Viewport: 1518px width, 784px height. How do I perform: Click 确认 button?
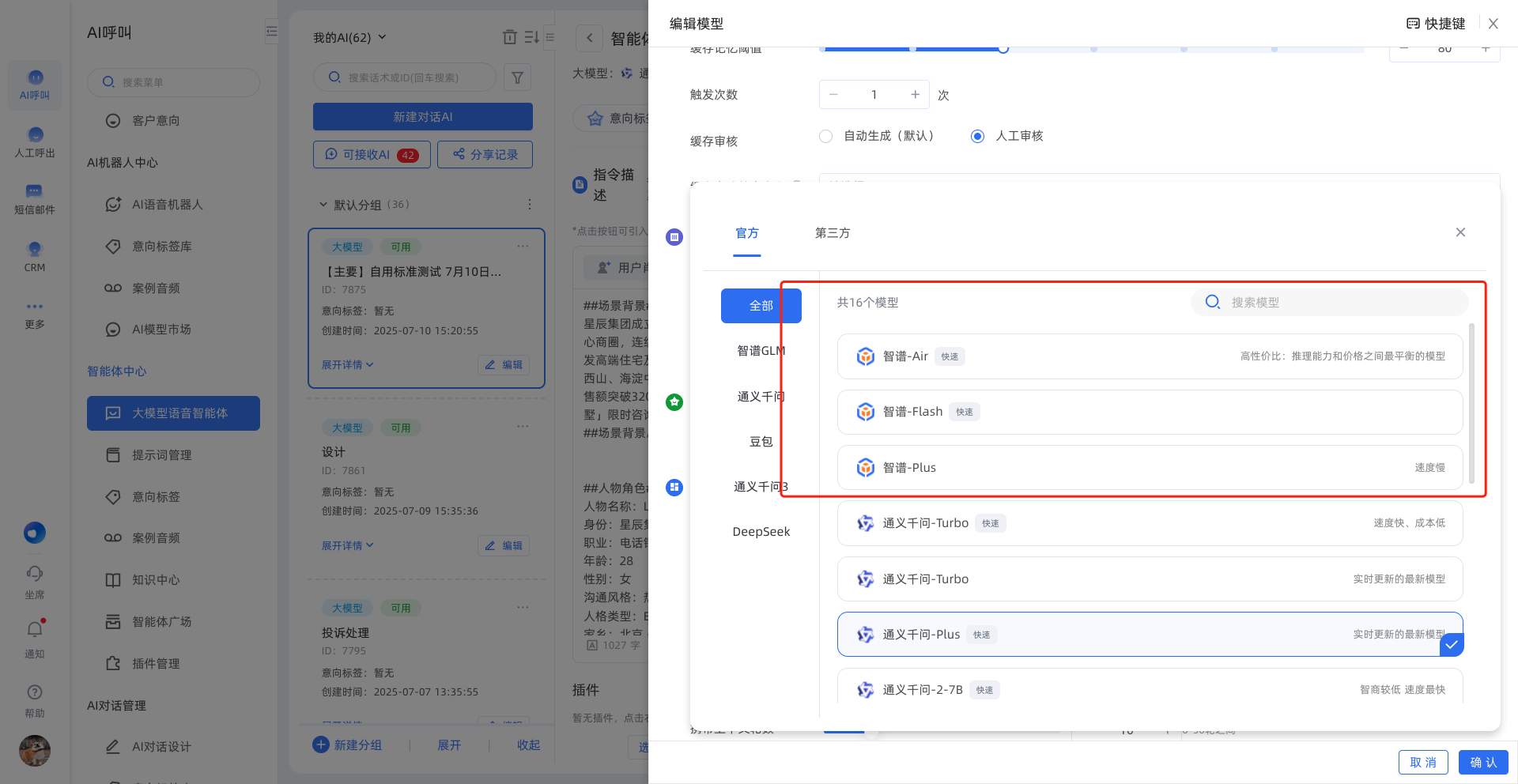[x=1483, y=763]
